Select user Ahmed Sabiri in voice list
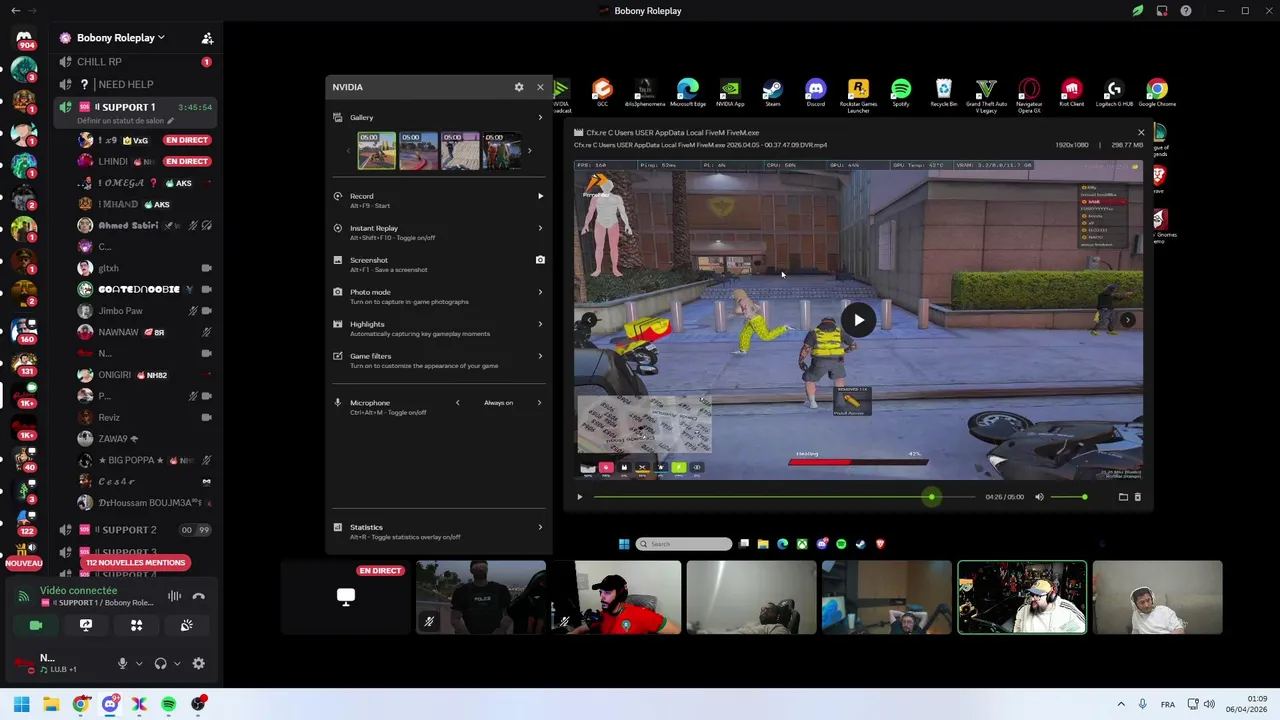The image size is (1280, 720). pyautogui.click(x=147, y=226)
